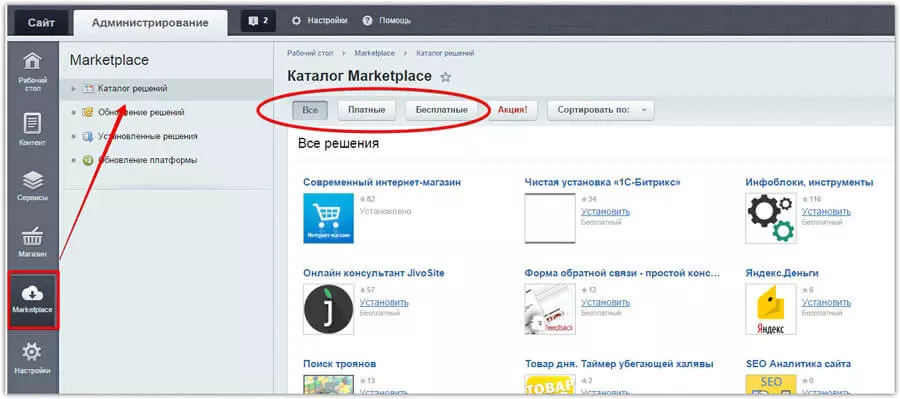The height and width of the screenshot is (399, 900).
Task: Open the Поиск троянов thumbnail image
Action: [328, 385]
